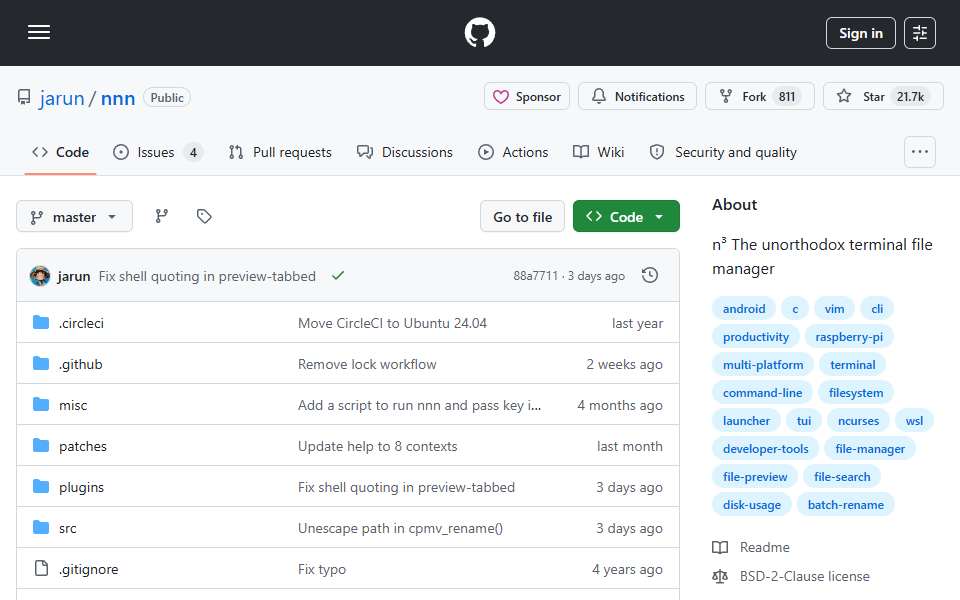The height and width of the screenshot is (600, 960).
Task: Select the wsl topic tag
Action: (914, 421)
